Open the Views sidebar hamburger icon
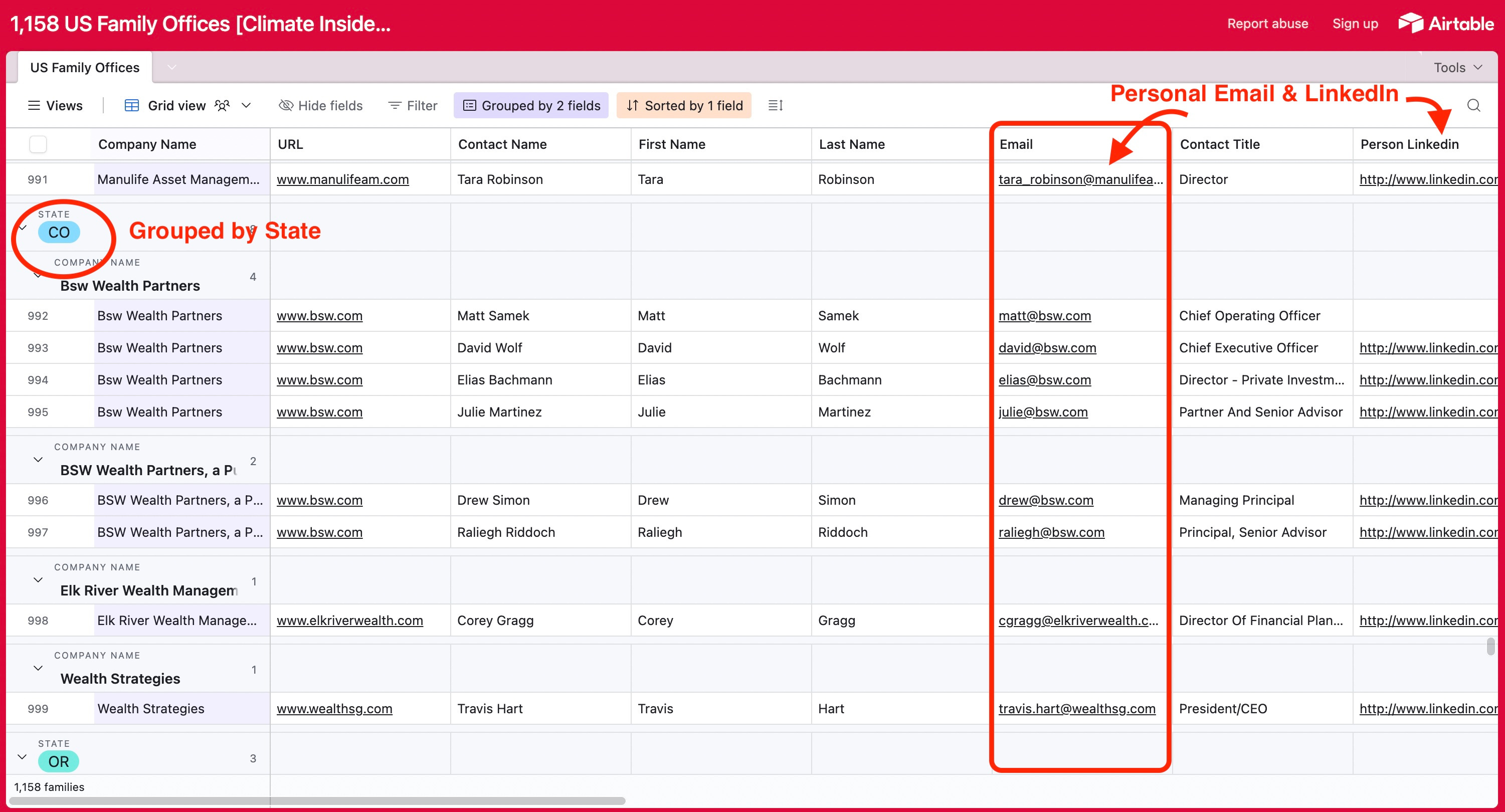The width and height of the screenshot is (1505, 812). (x=34, y=105)
